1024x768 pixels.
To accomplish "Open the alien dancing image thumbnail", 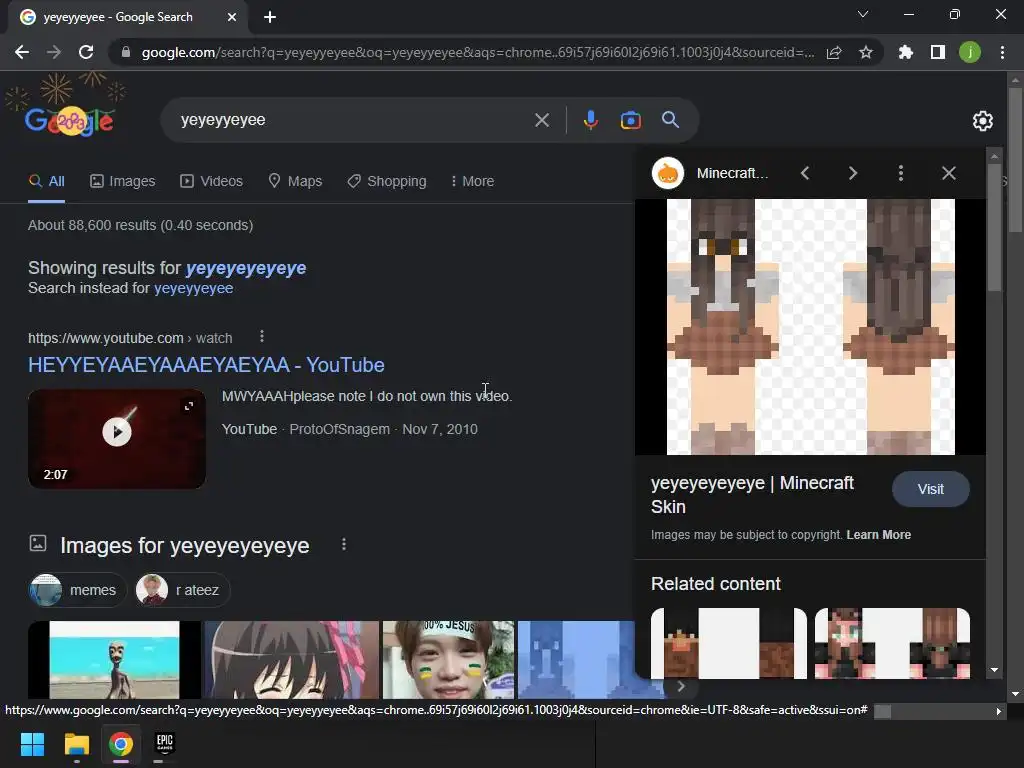I will 114,660.
